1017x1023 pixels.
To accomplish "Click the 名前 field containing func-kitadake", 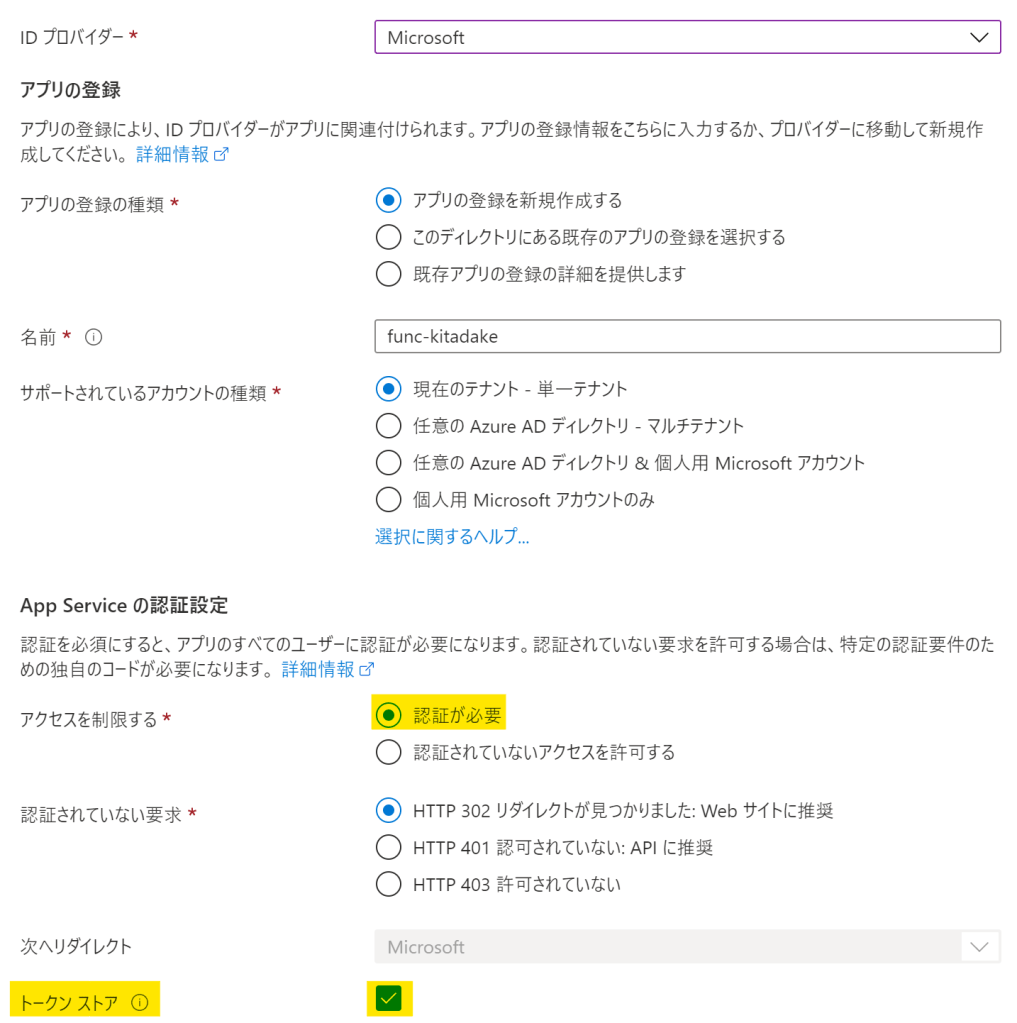I will pyautogui.click(x=687, y=337).
